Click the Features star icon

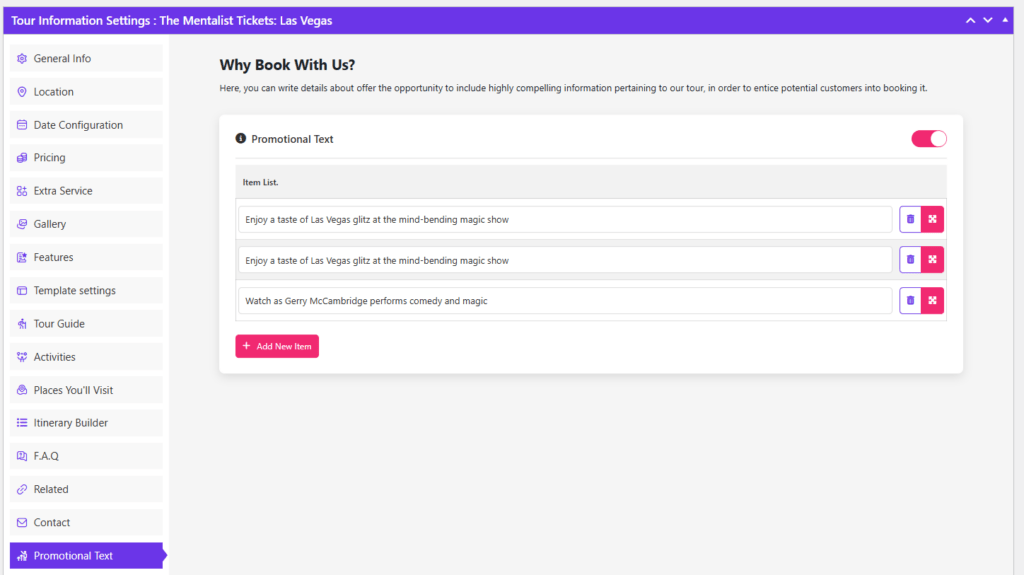pyautogui.click(x=22, y=257)
